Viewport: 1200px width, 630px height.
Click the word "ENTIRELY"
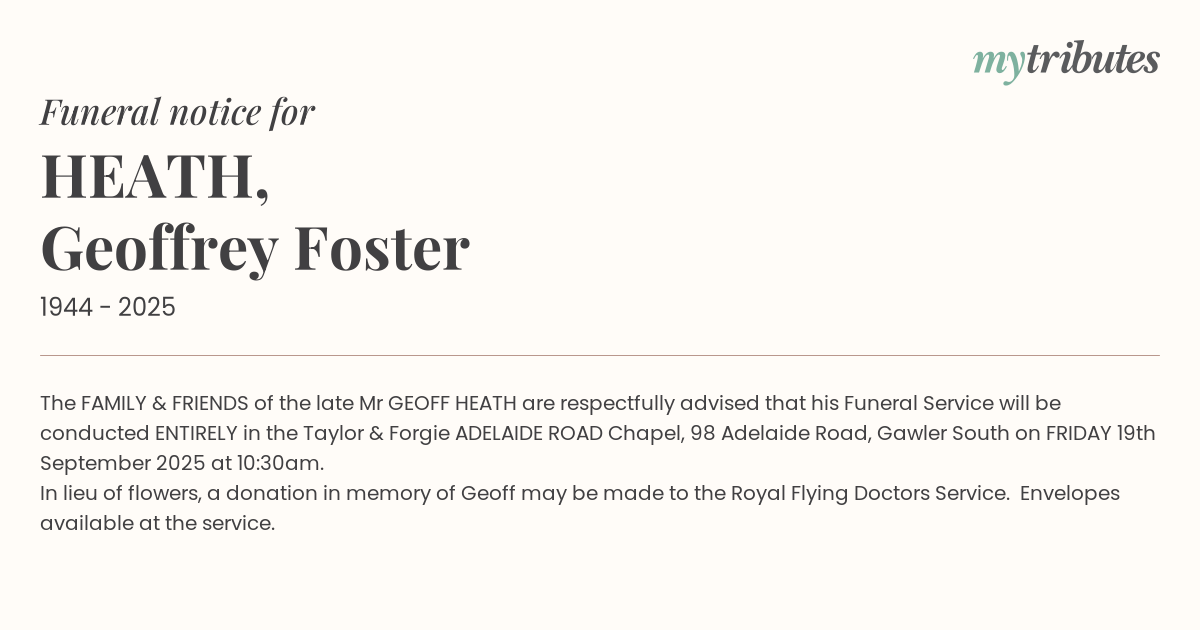point(196,433)
